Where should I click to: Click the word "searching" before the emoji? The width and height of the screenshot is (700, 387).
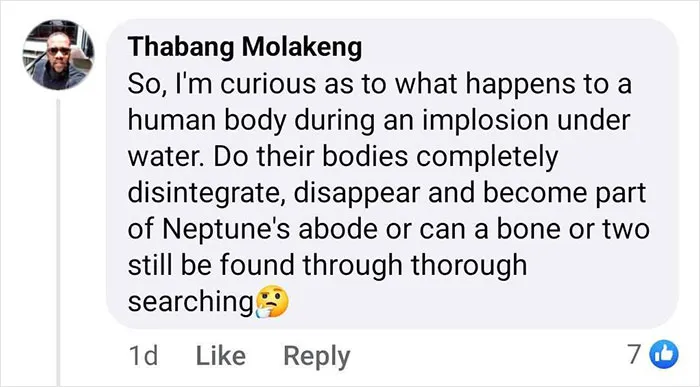[191, 302]
